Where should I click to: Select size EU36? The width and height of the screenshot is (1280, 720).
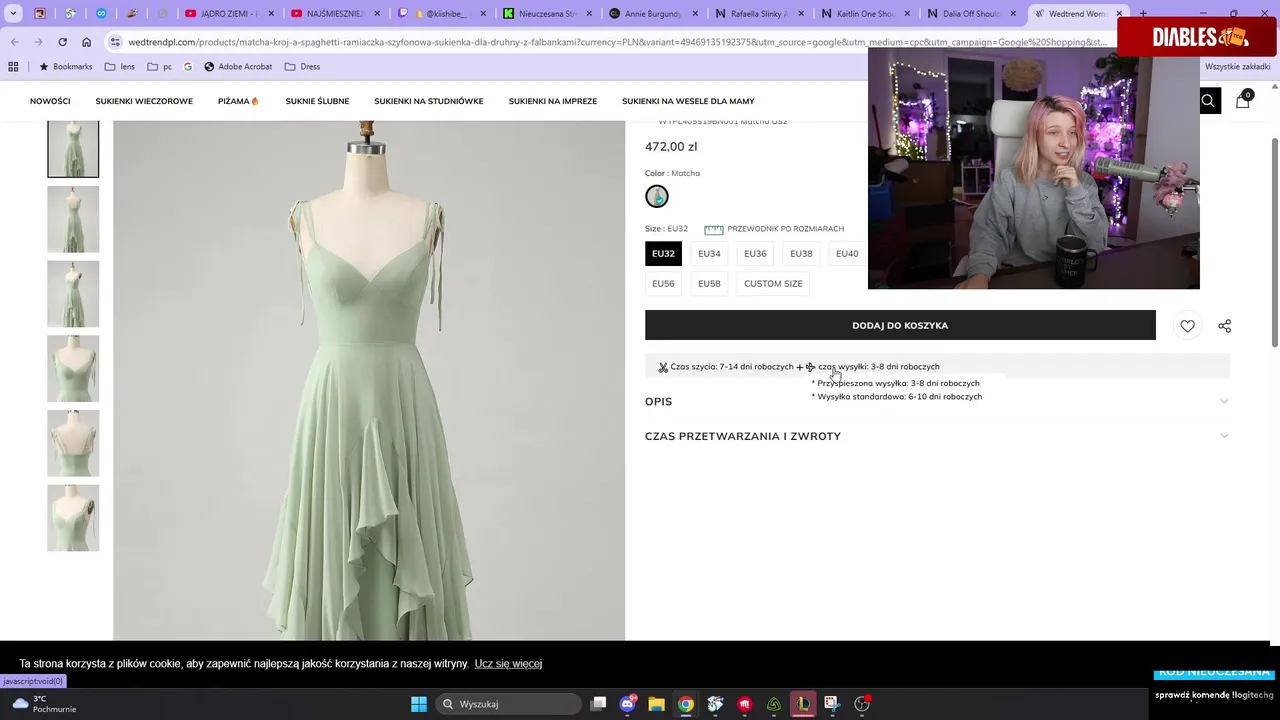755,254
